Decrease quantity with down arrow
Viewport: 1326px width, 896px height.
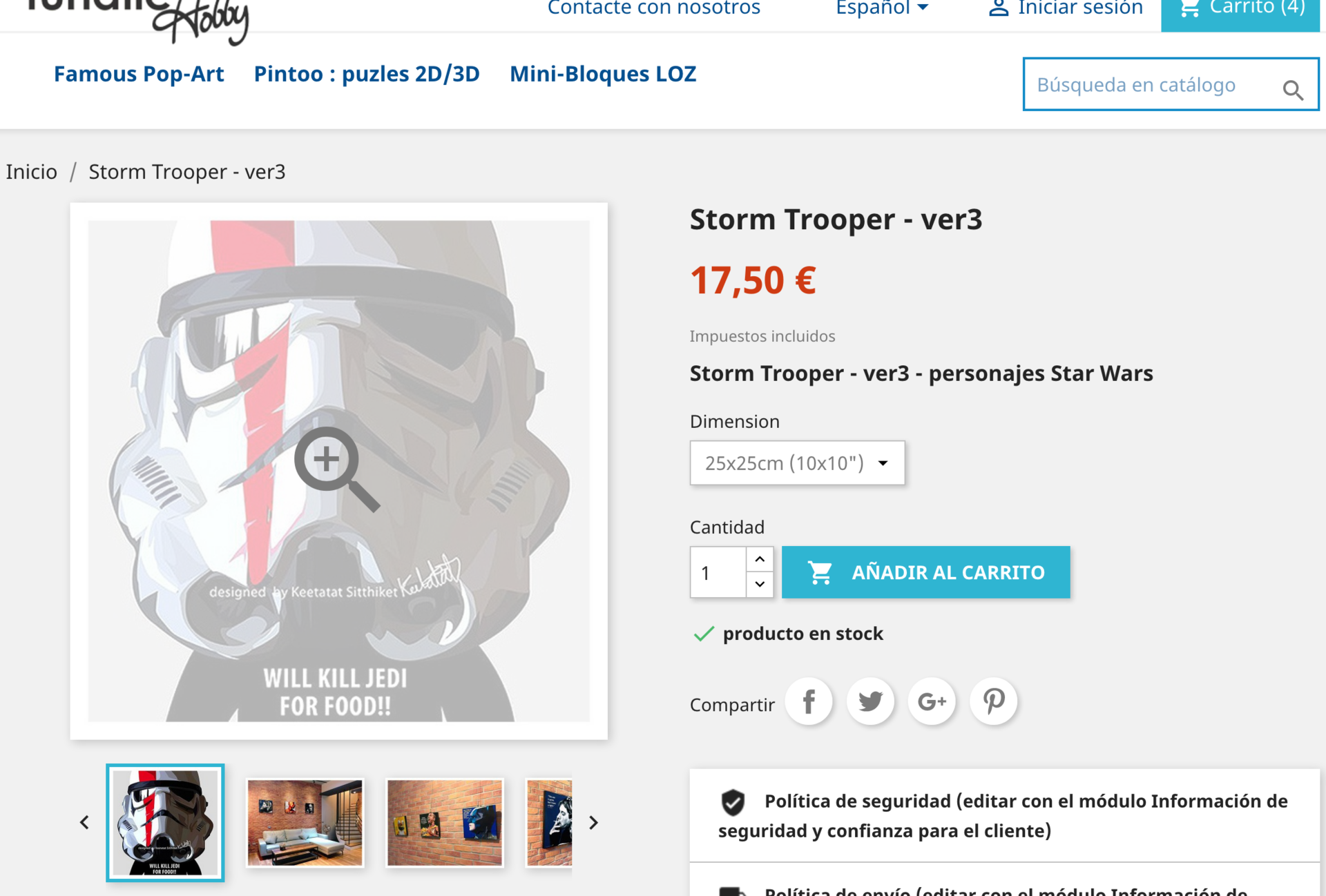click(760, 585)
